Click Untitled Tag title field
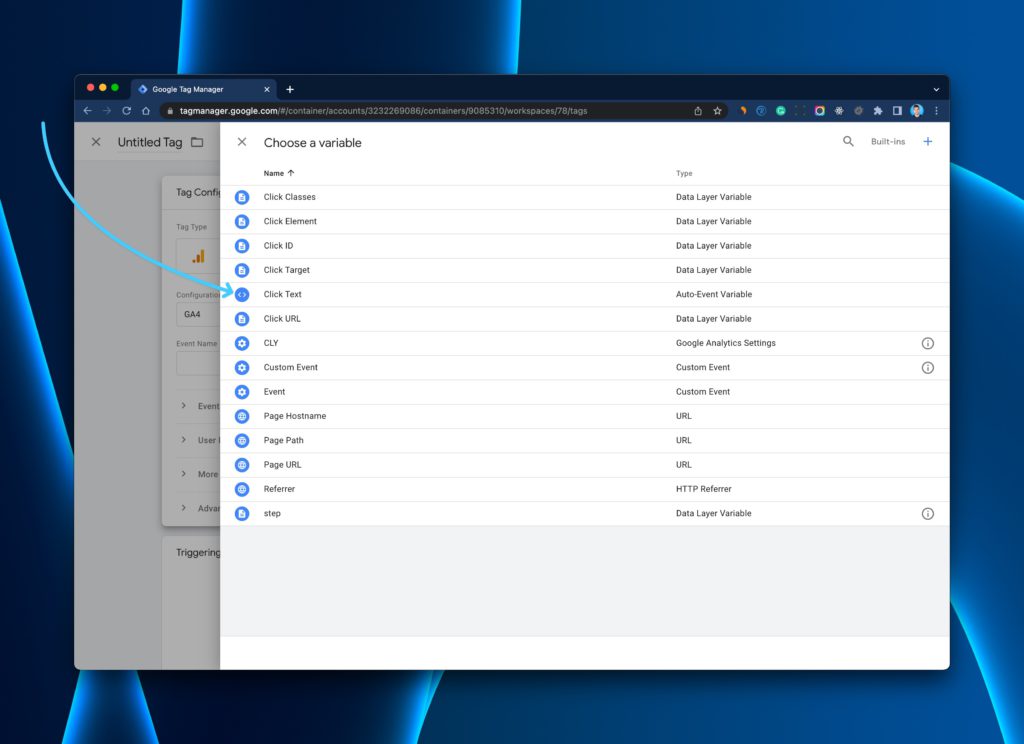 [x=150, y=142]
